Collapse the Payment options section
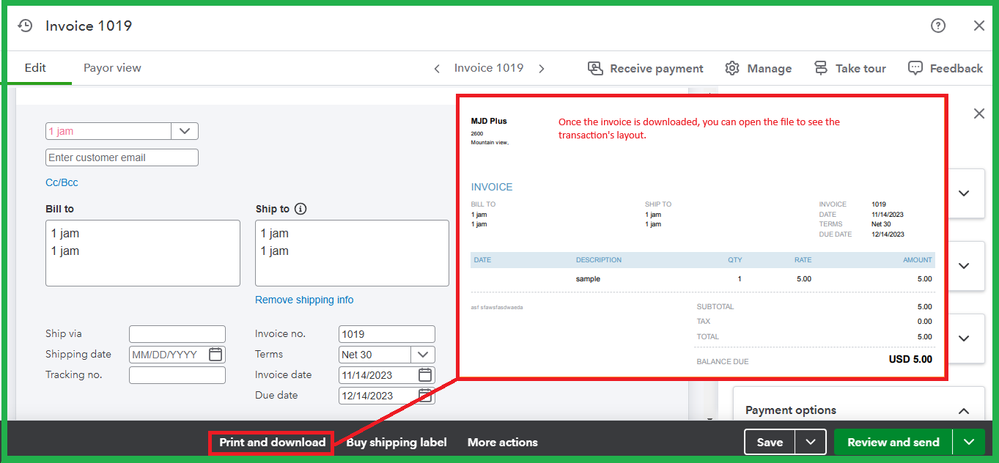The height and width of the screenshot is (463, 999). (963, 411)
